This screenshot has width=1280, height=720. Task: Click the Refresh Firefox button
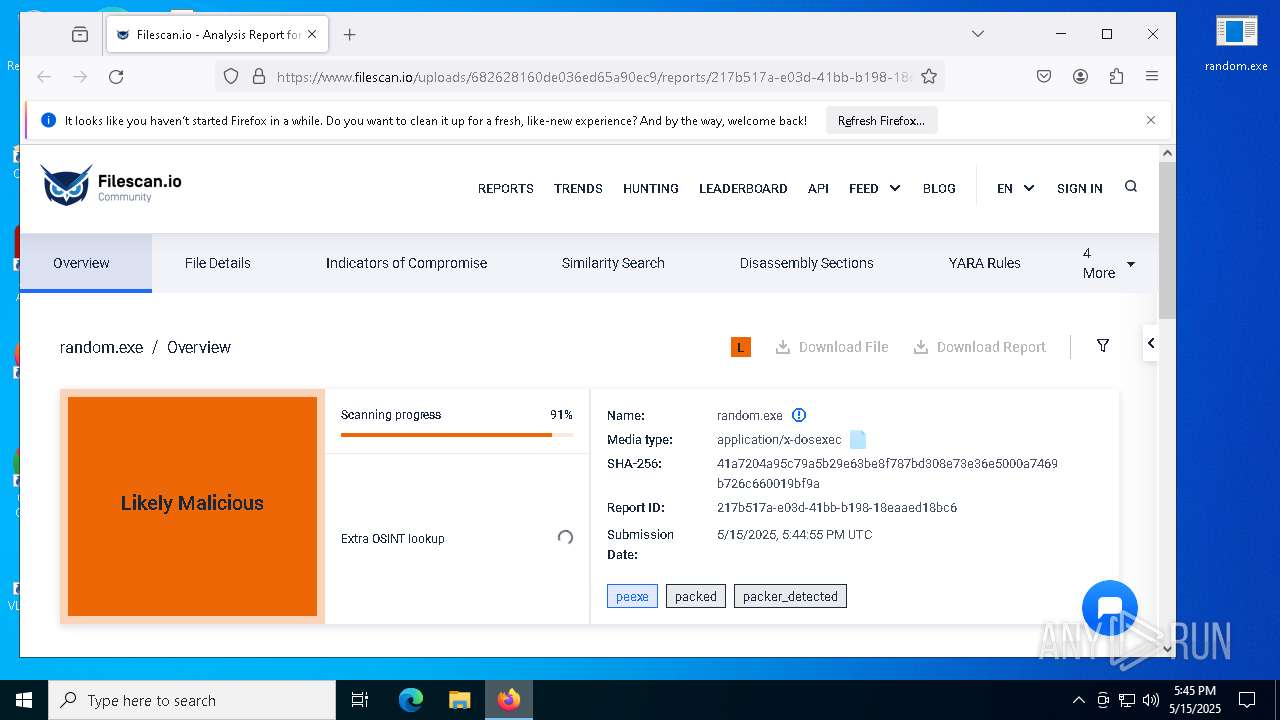point(881,121)
